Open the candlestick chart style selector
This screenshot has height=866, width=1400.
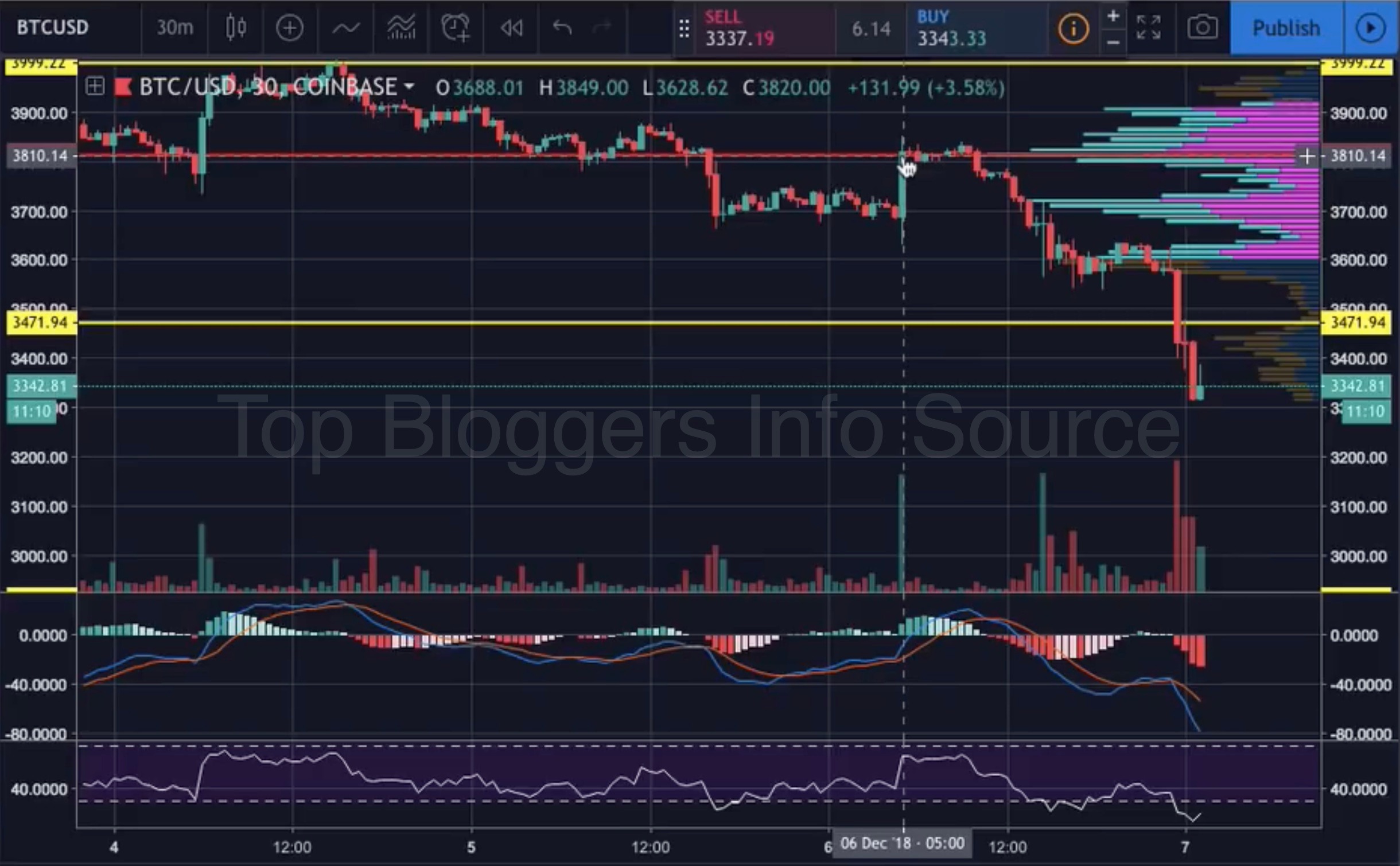(236, 28)
